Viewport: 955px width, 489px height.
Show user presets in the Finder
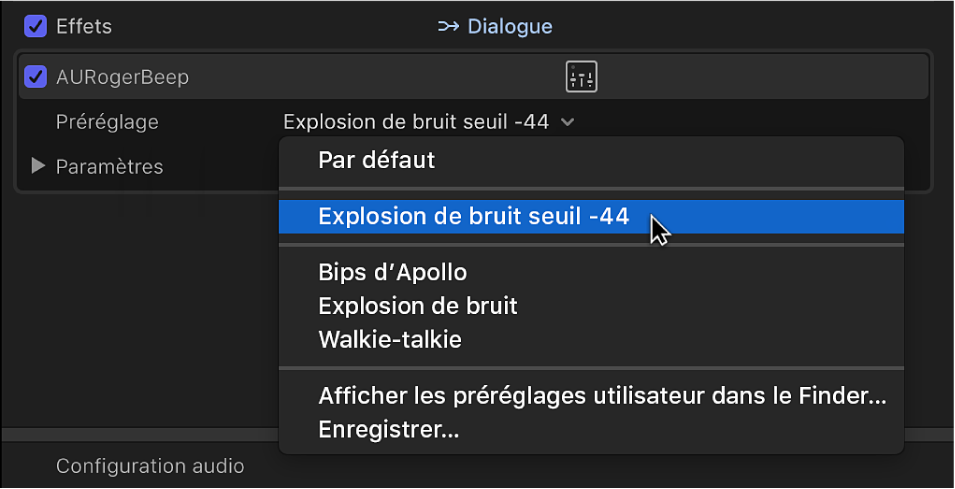pos(602,396)
